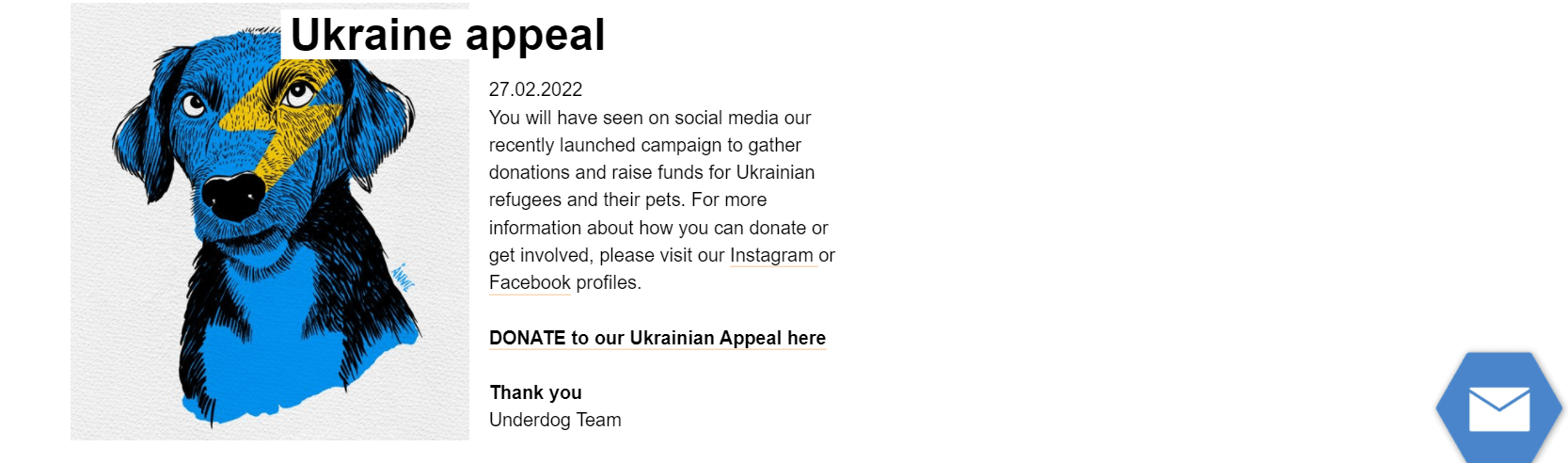Open the Instagram profile link
The height and width of the screenshot is (463, 1568).
(x=771, y=255)
